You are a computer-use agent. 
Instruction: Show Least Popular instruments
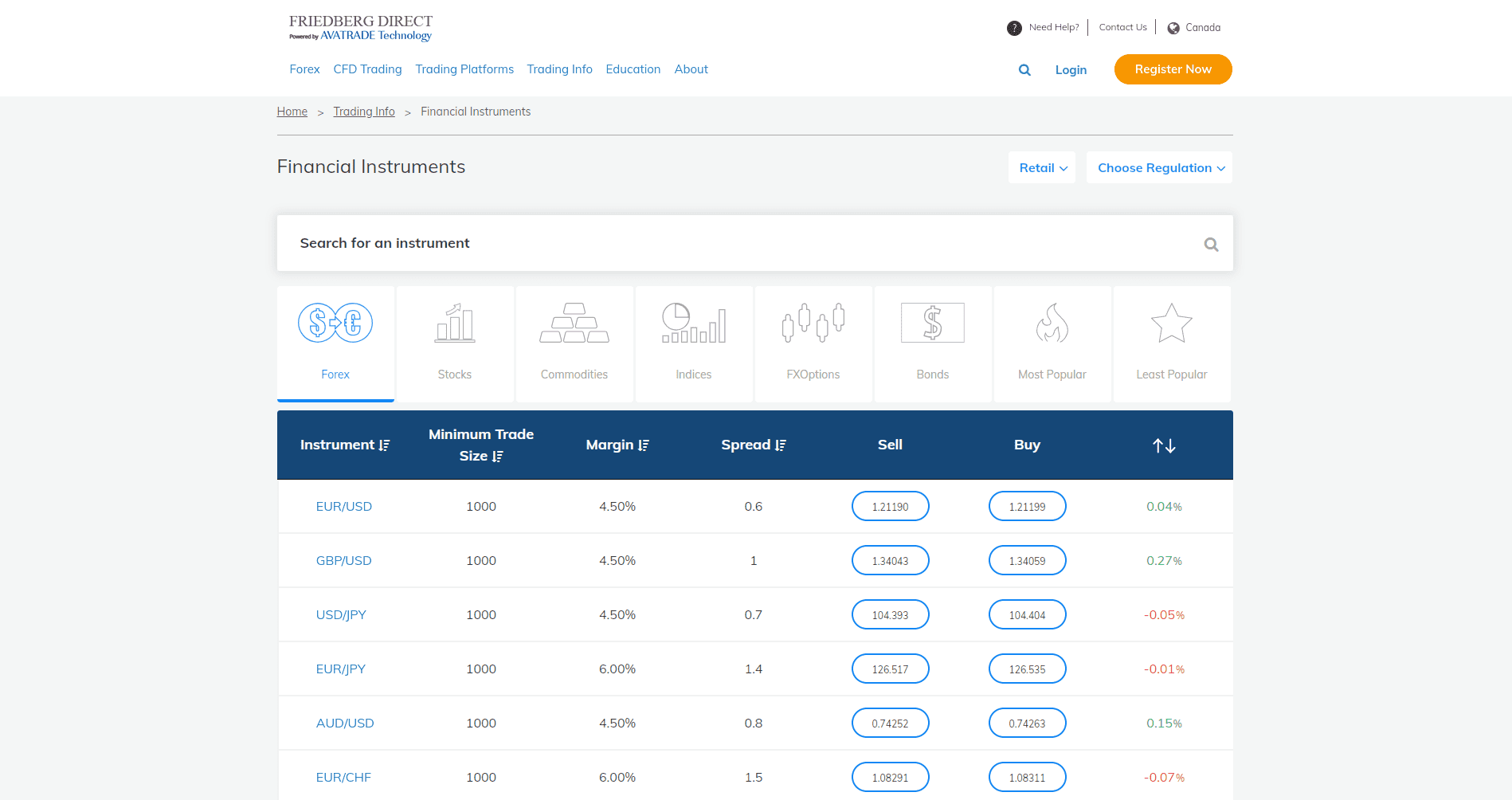[x=1171, y=344]
